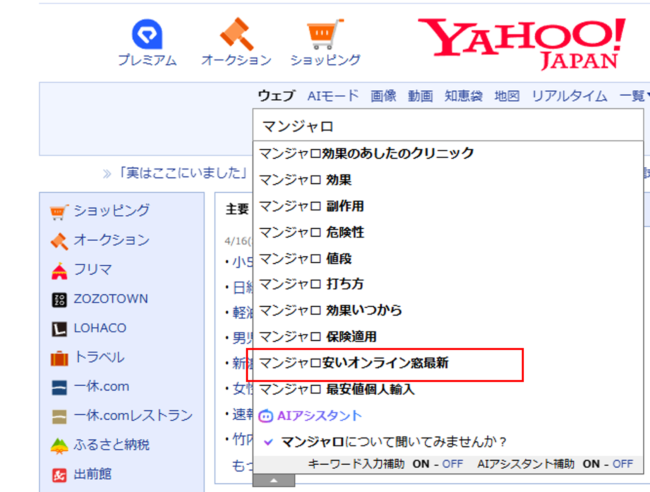
Task: Select suggestion マンジャロ安いオンライン窓最新
Action: click(448, 363)
